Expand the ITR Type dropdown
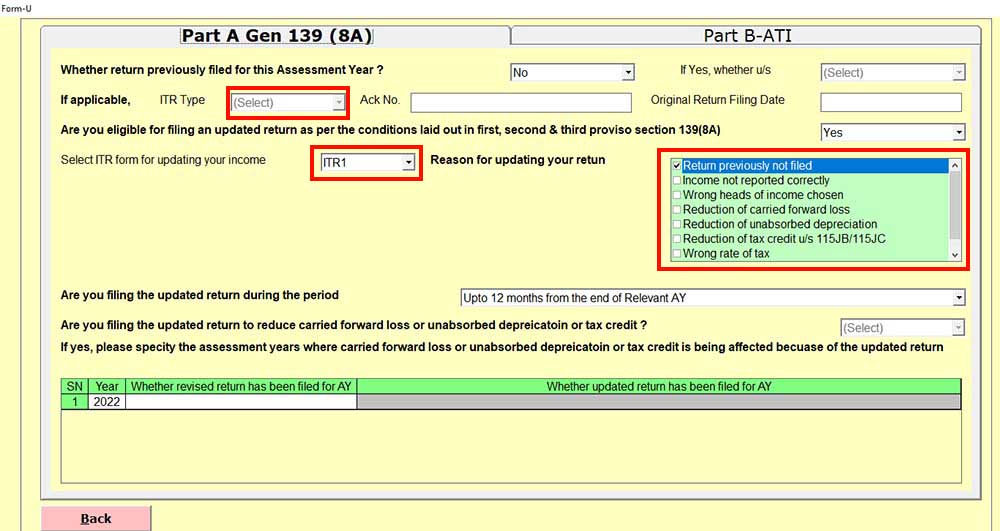1000x531 pixels. 289,102
